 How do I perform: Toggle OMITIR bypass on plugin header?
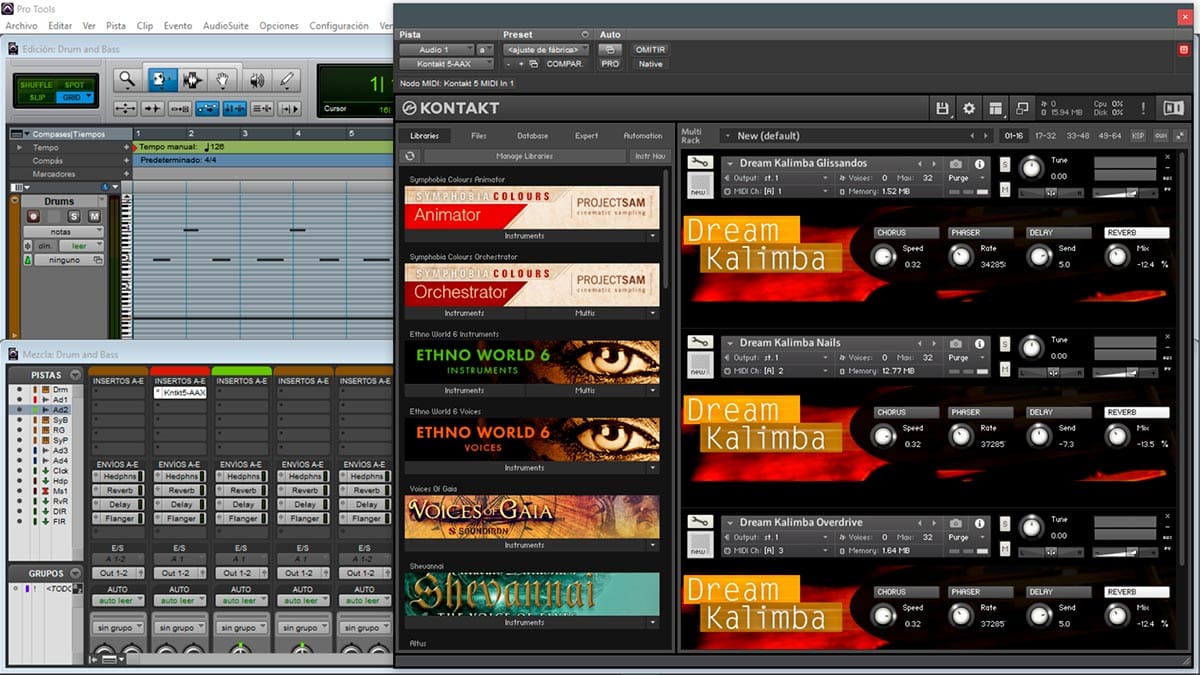click(650, 50)
